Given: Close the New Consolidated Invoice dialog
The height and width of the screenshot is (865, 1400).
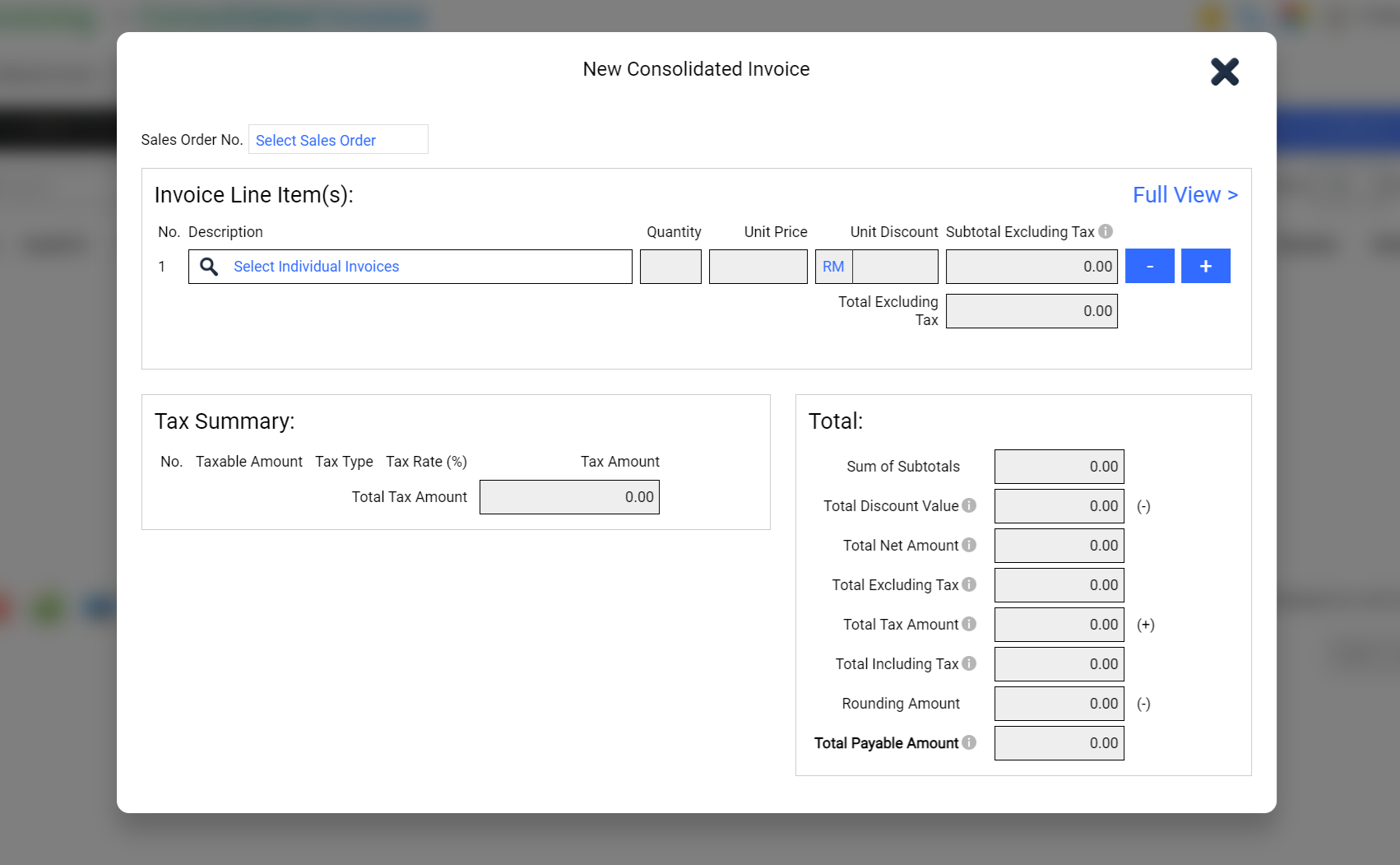Looking at the screenshot, I should click(1225, 72).
